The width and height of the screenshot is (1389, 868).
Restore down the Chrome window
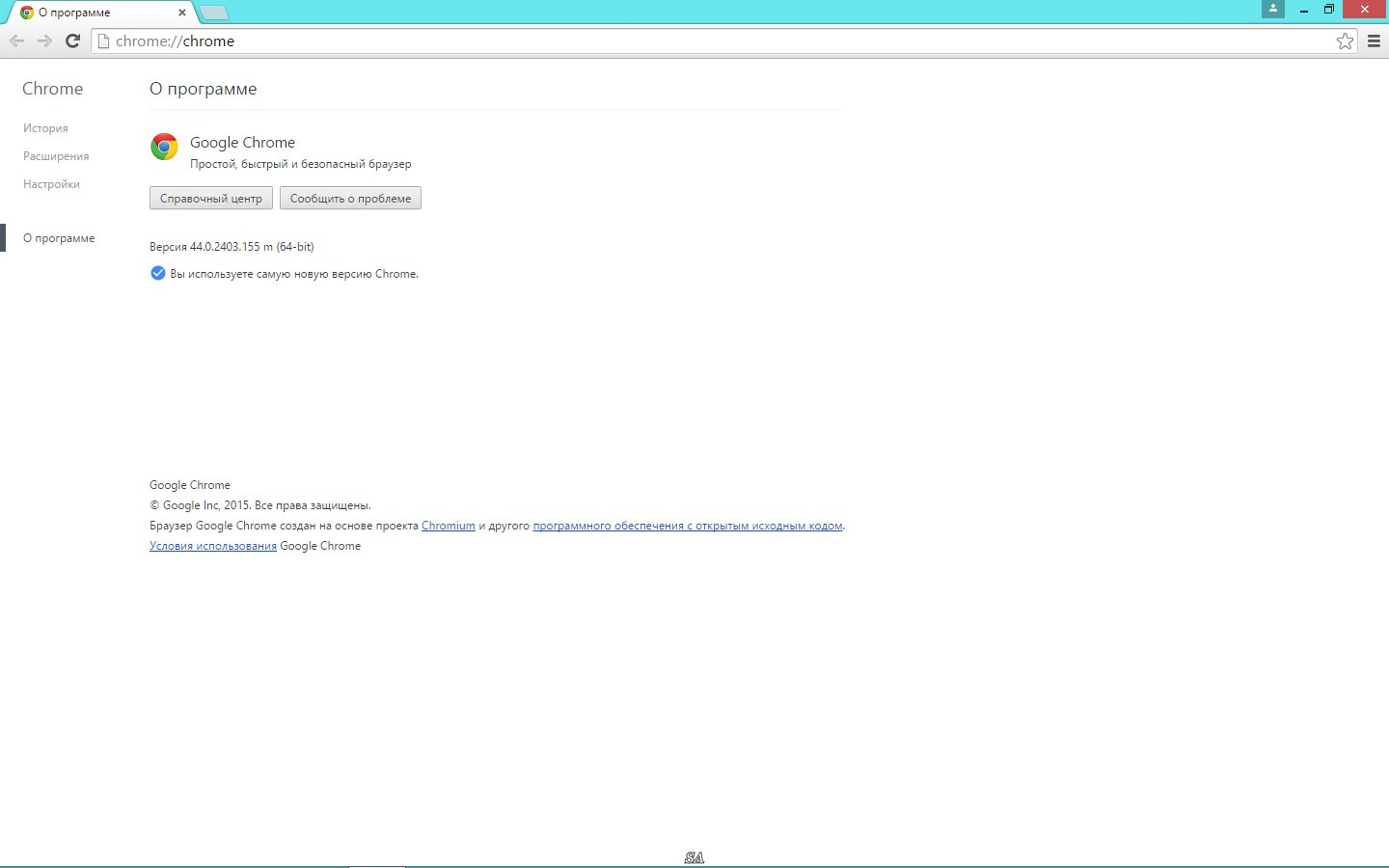(x=1329, y=10)
